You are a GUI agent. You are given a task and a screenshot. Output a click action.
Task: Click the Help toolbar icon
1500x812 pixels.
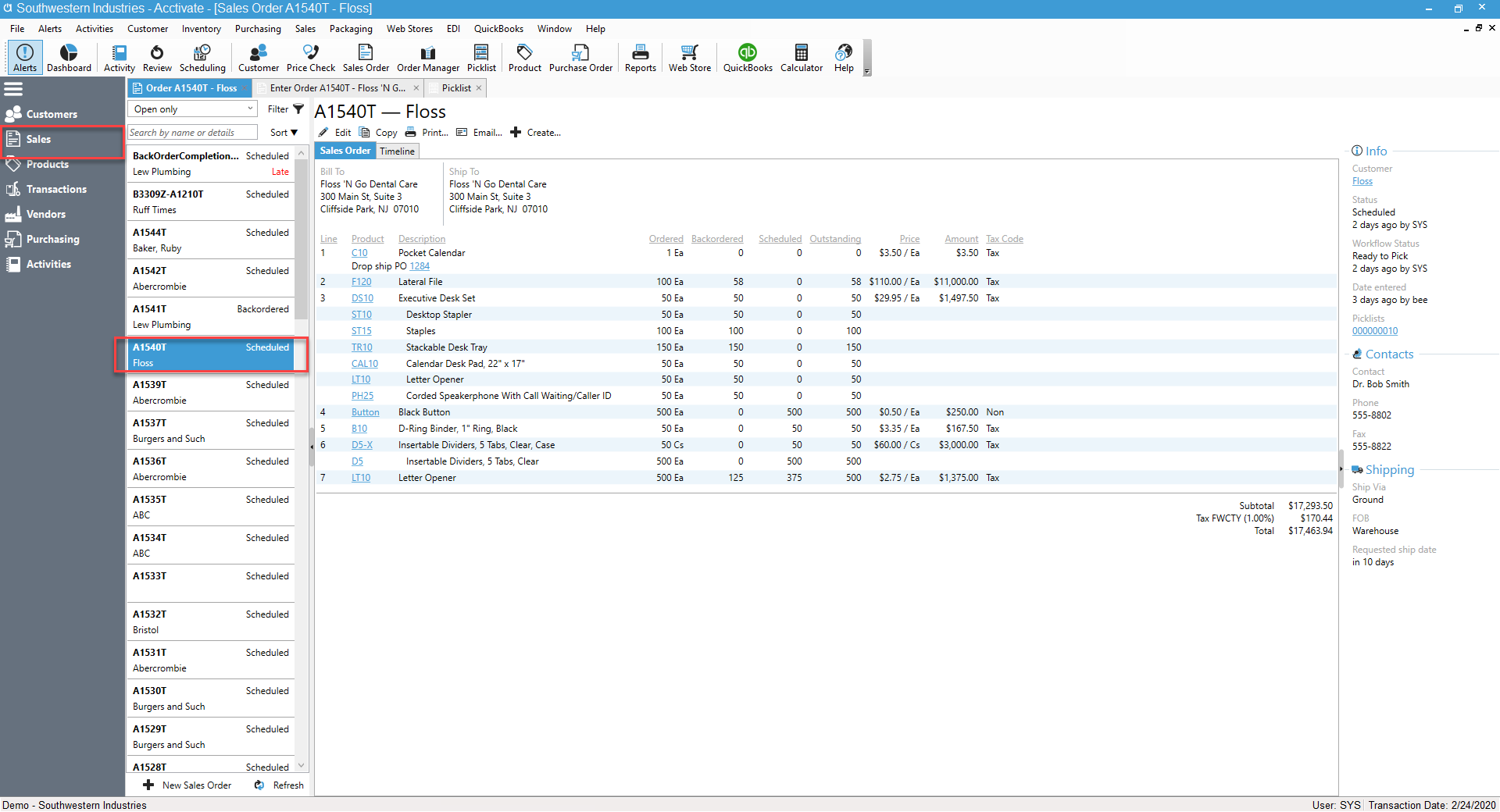pyautogui.click(x=844, y=58)
